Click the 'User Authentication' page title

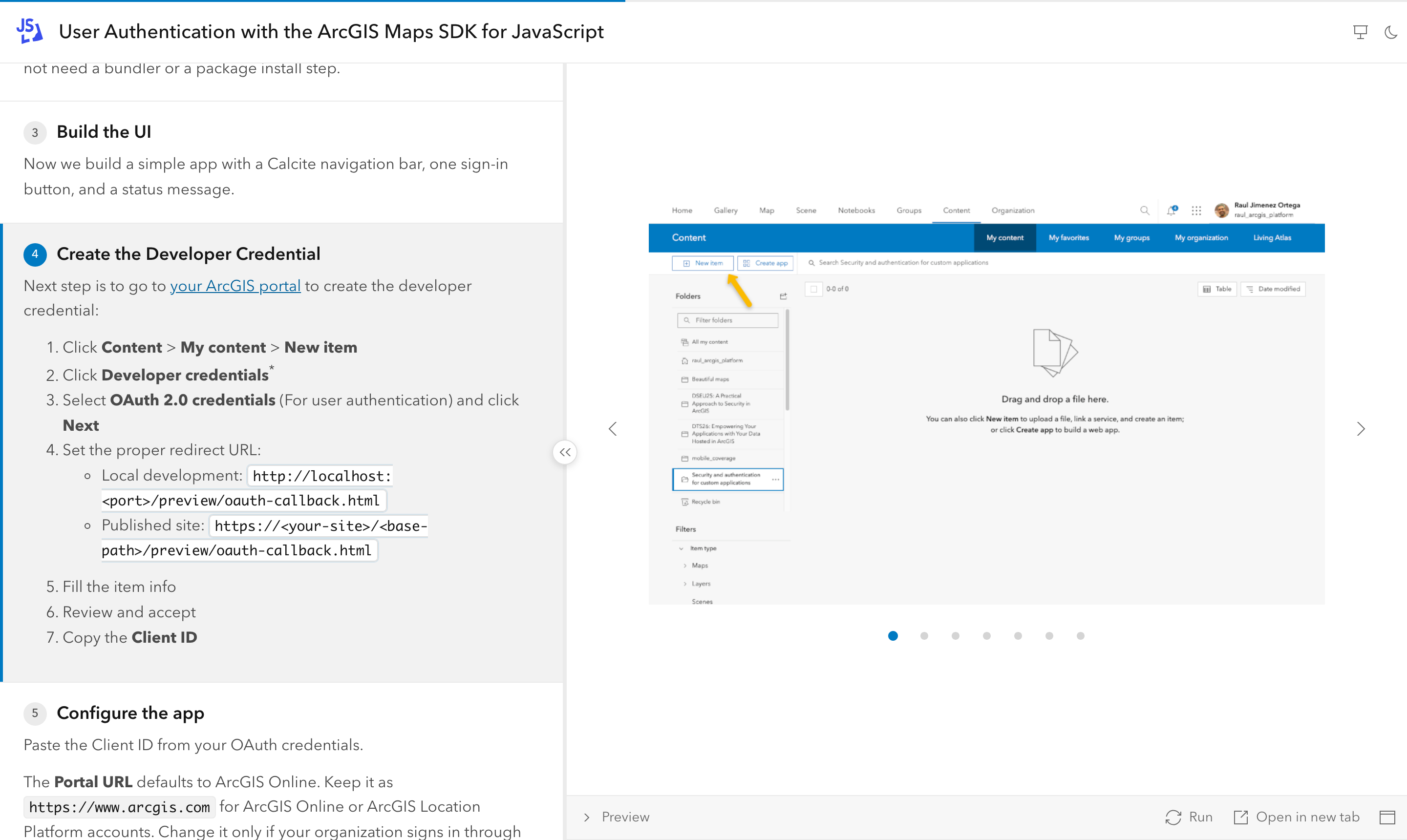click(331, 32)
